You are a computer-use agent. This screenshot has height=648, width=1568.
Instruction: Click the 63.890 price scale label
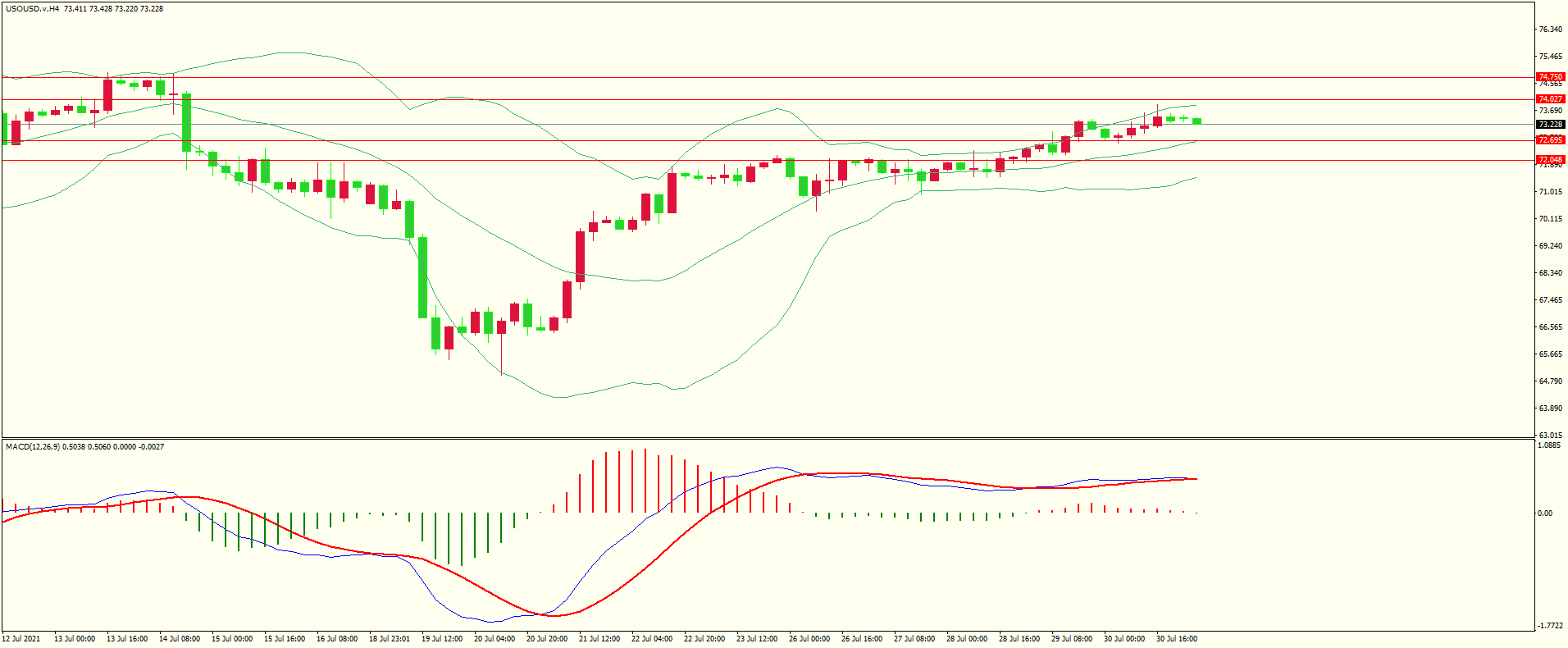pyautogui.click(x=1550, y=408)
